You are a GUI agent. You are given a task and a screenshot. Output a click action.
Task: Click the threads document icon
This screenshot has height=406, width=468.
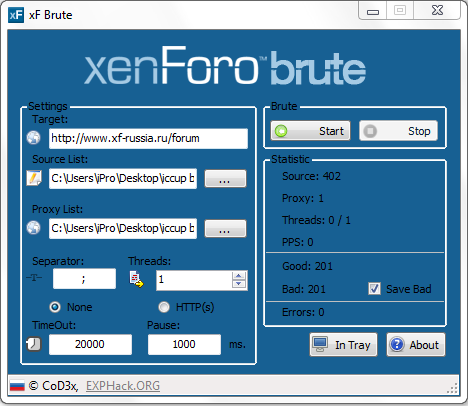pyautogui.click(x=136, y=279)
